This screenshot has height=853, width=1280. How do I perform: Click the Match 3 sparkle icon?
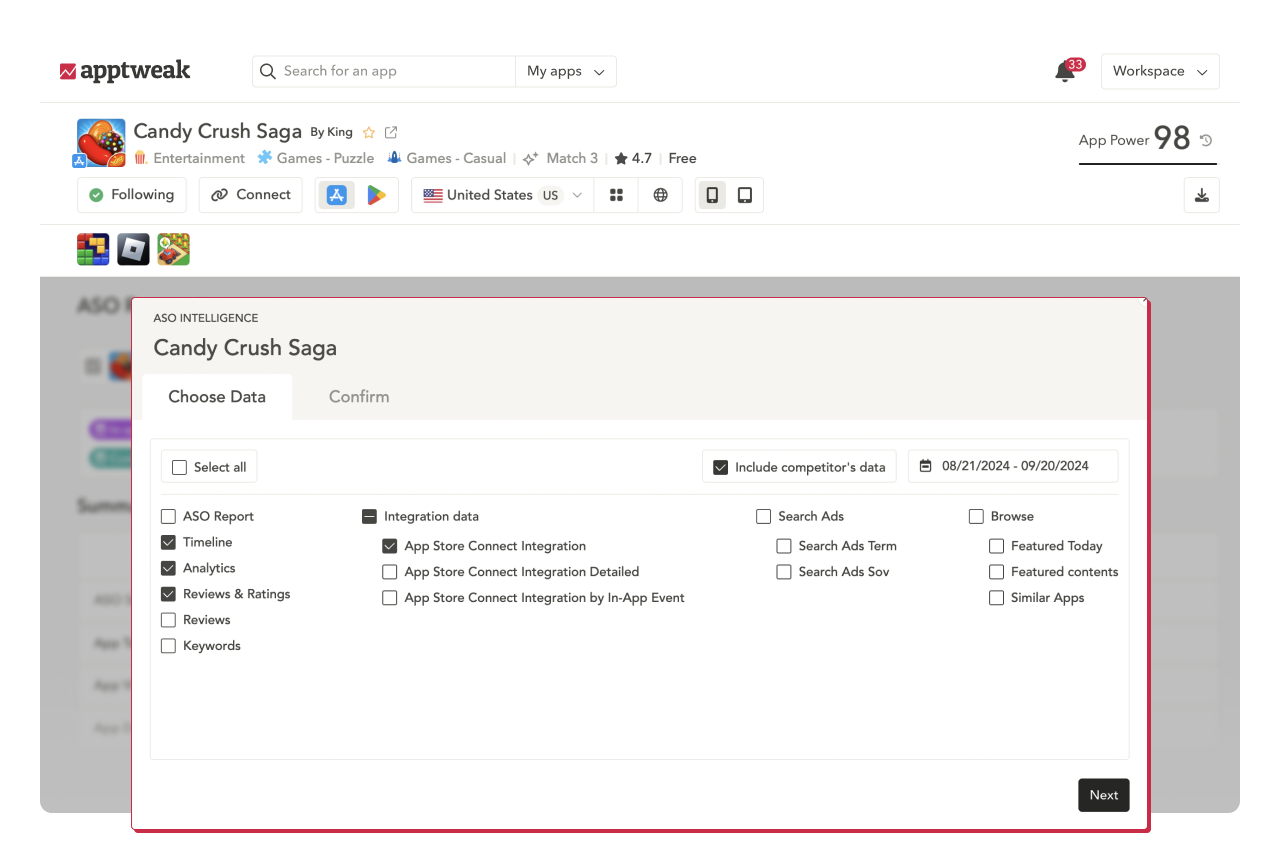(x=530, y=158)
